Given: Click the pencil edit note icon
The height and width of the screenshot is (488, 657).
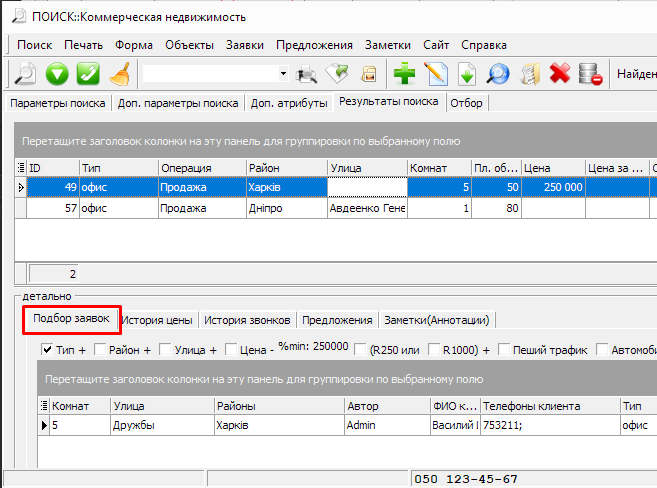Looking at the screenshot, I should pos(435,74).
